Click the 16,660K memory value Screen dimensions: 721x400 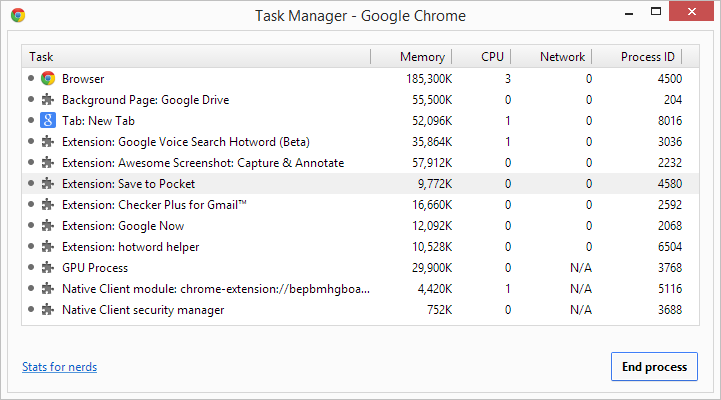[432, 205]
